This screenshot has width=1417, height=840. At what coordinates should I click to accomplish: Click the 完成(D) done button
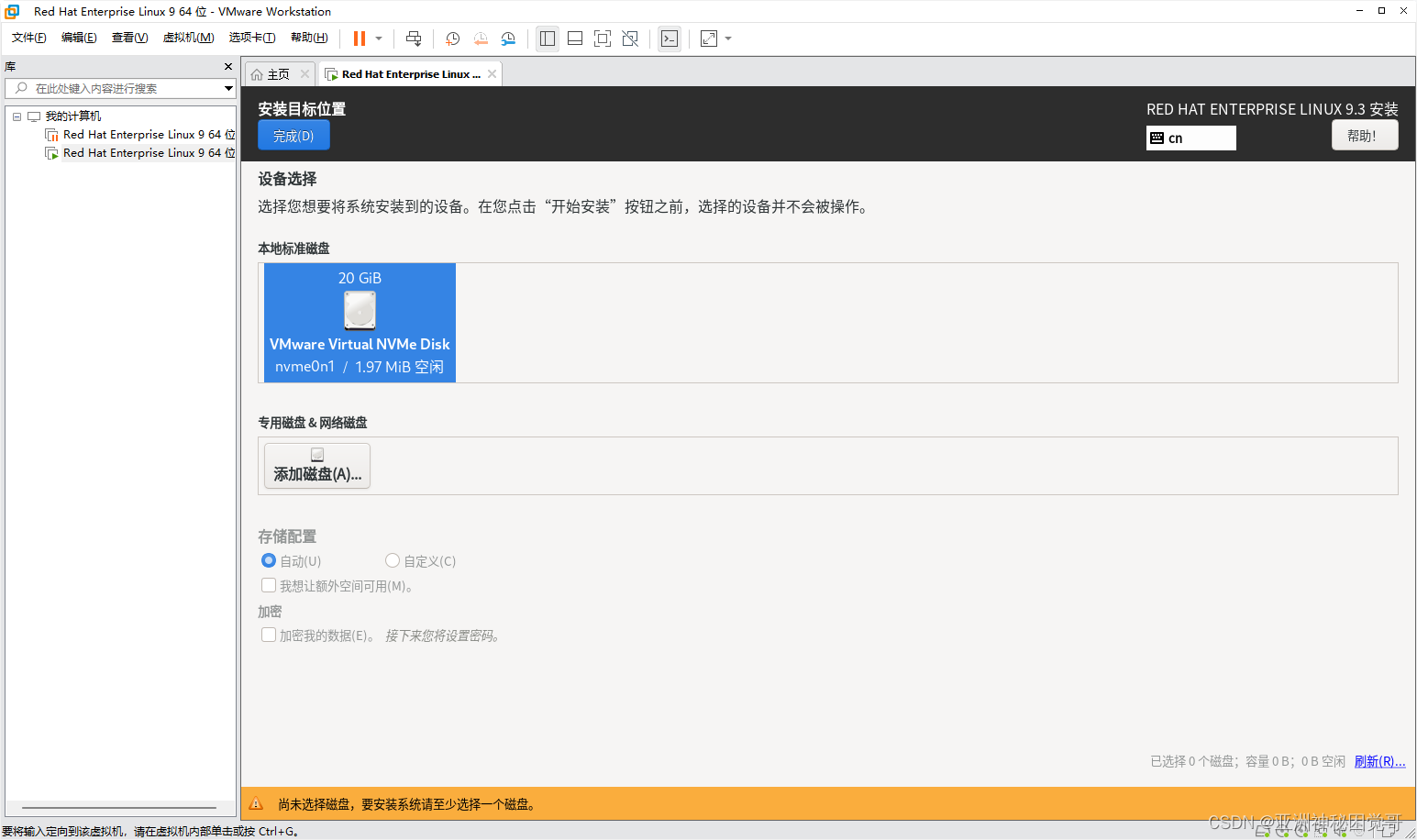[x=293, y=136]
